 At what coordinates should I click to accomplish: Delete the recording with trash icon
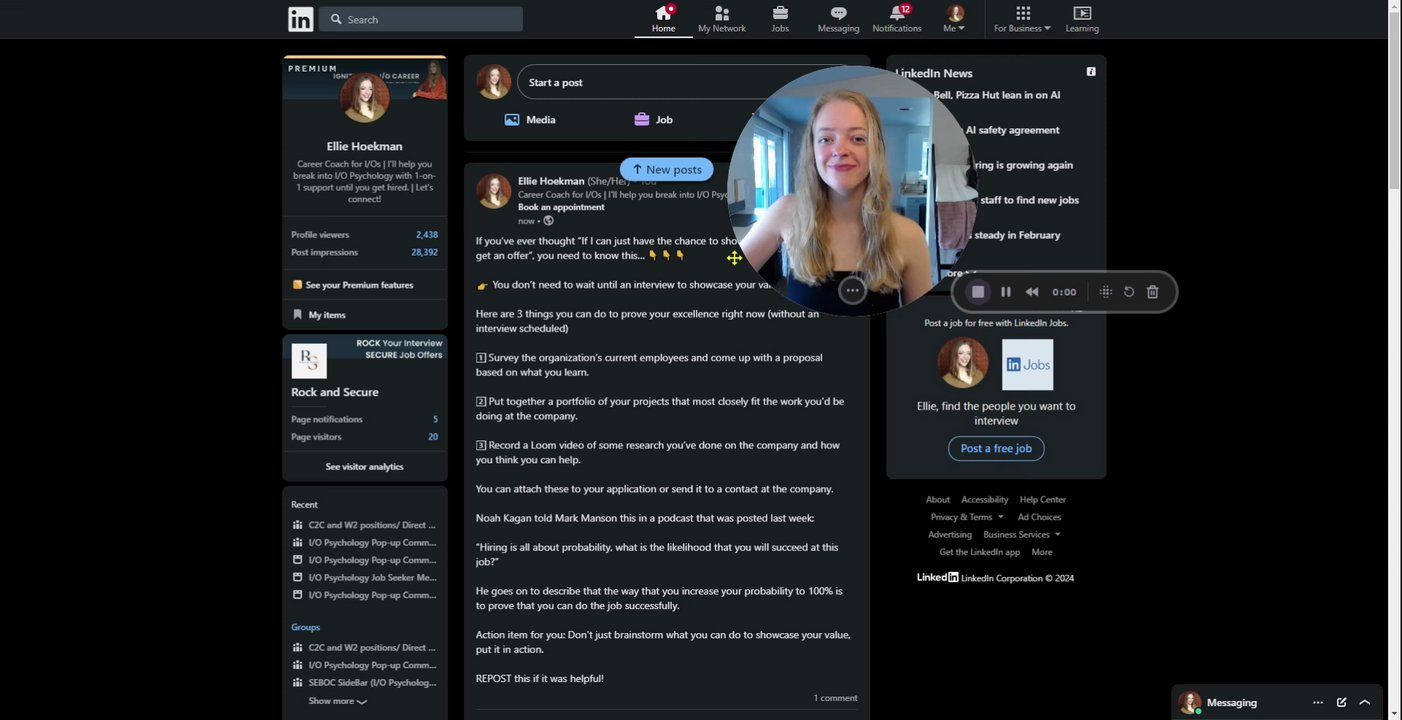click(x=1152, y=292)
